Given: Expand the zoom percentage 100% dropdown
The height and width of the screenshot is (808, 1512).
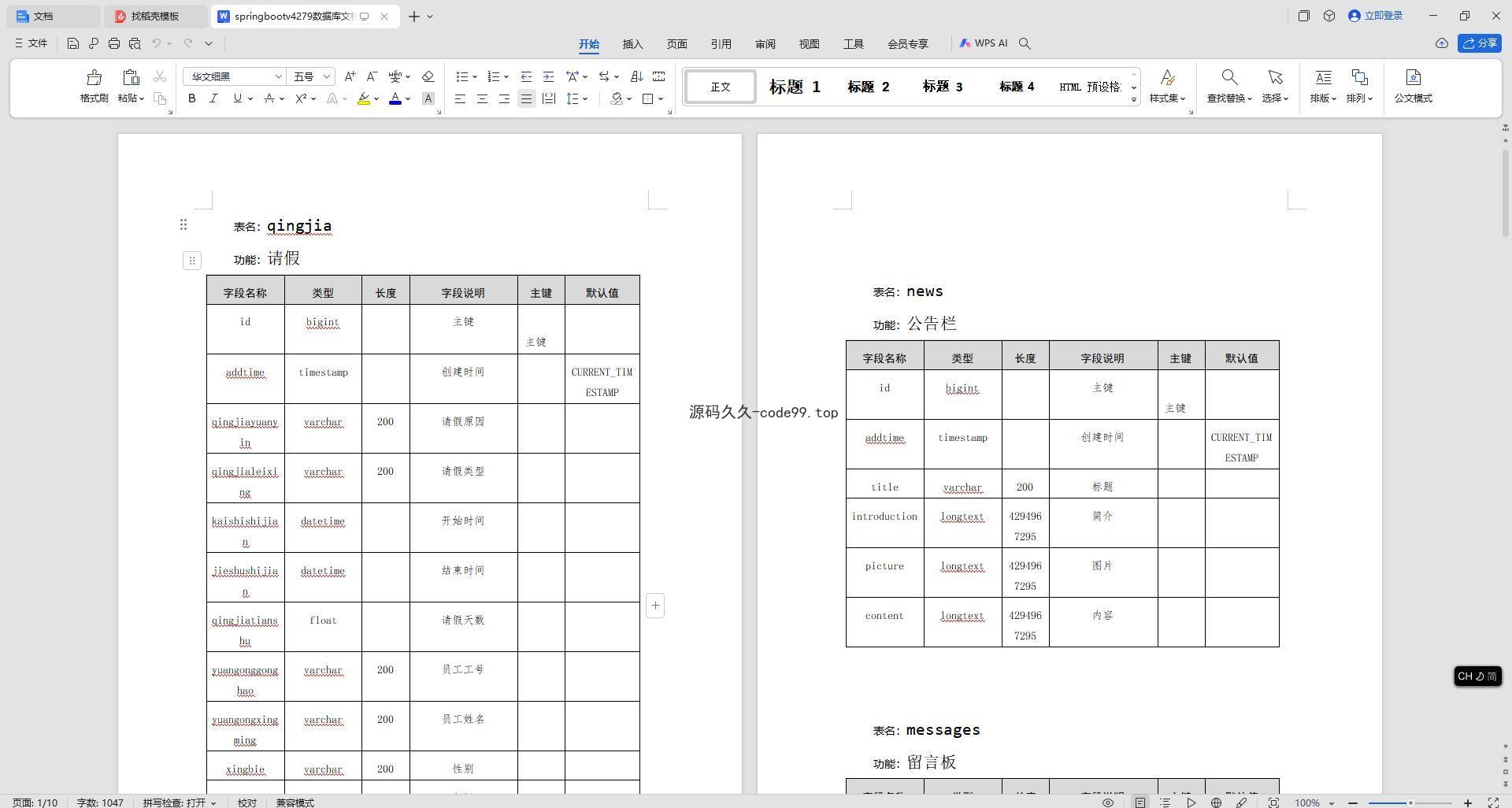Looking at the screenshot, I should pyautogui.click(x=1332, y=802).
